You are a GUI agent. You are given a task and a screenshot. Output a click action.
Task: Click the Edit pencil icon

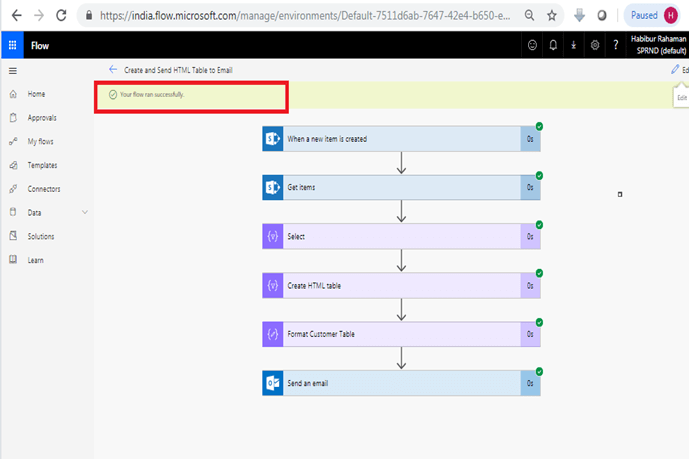[x=675, y=69]
